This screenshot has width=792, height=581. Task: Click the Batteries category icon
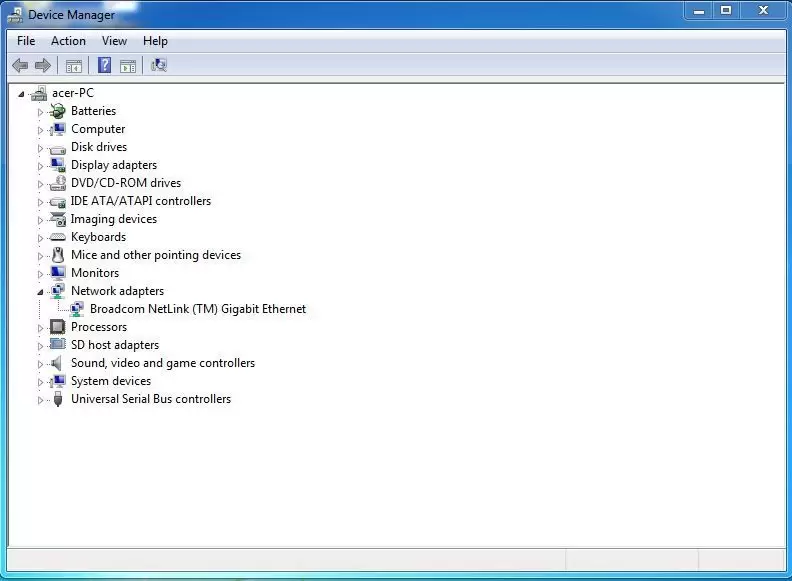coord(58,111)
